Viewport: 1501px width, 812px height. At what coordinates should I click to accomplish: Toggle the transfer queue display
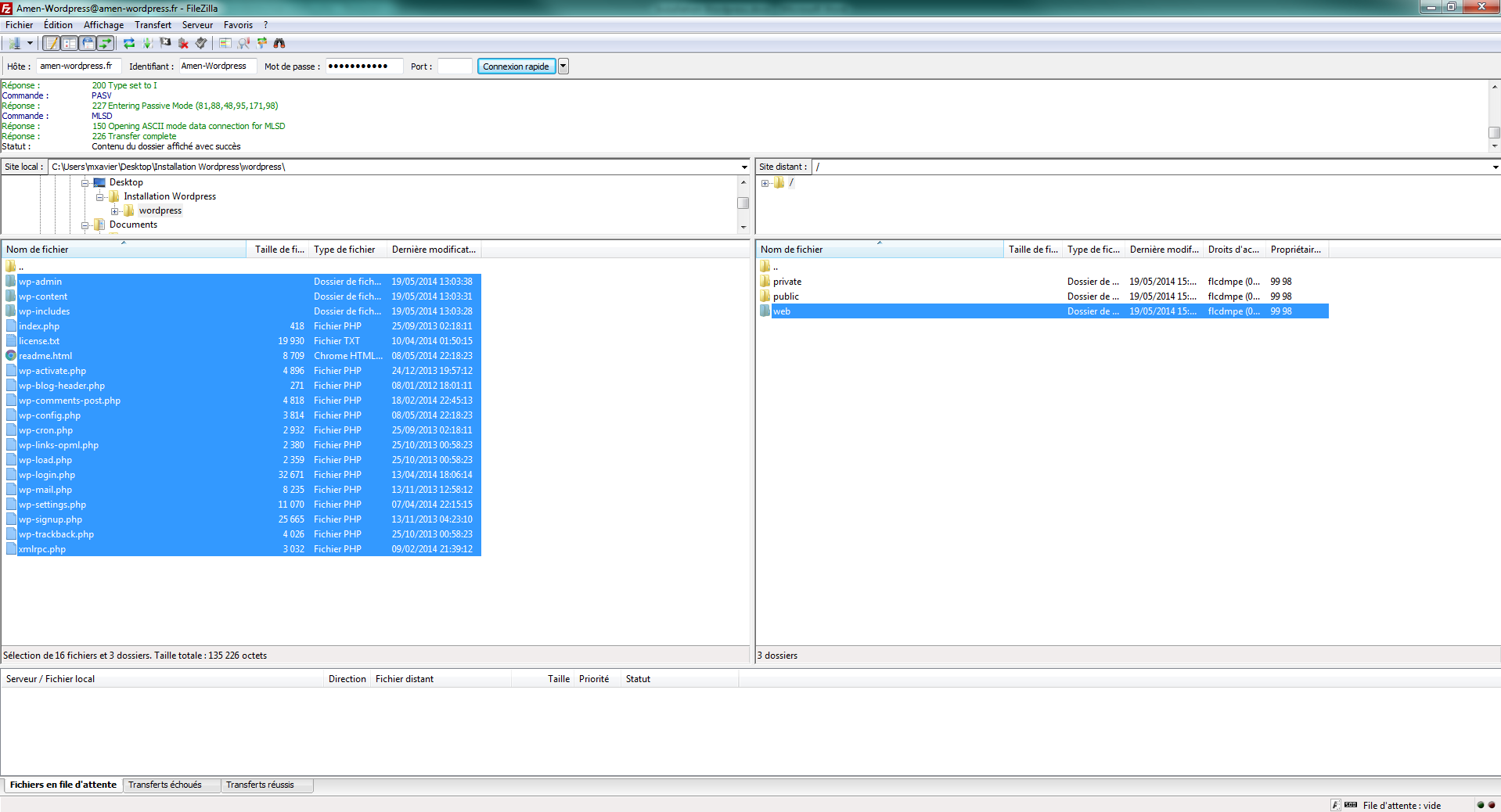[x=106, y=43]
